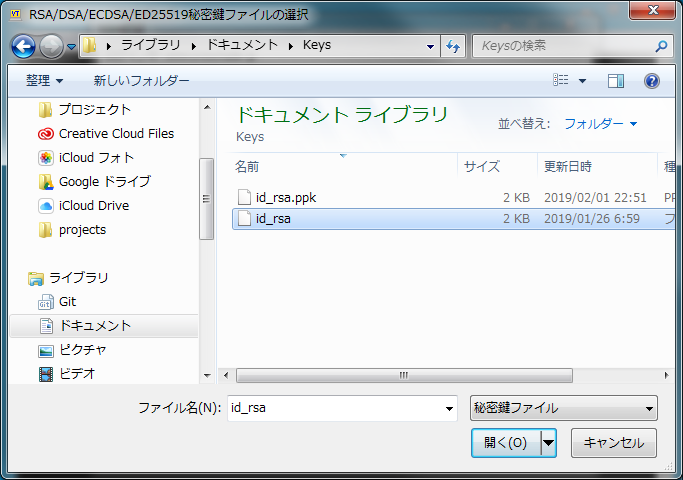683x480 pixels.
Task: Click the help question mark icon
Action: pyautogui.click(x=651, y=81)
